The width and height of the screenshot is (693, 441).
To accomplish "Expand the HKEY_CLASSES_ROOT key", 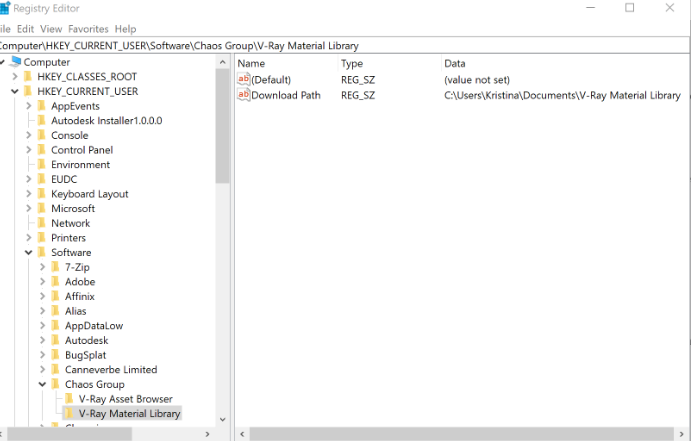I will click(15, 76).
